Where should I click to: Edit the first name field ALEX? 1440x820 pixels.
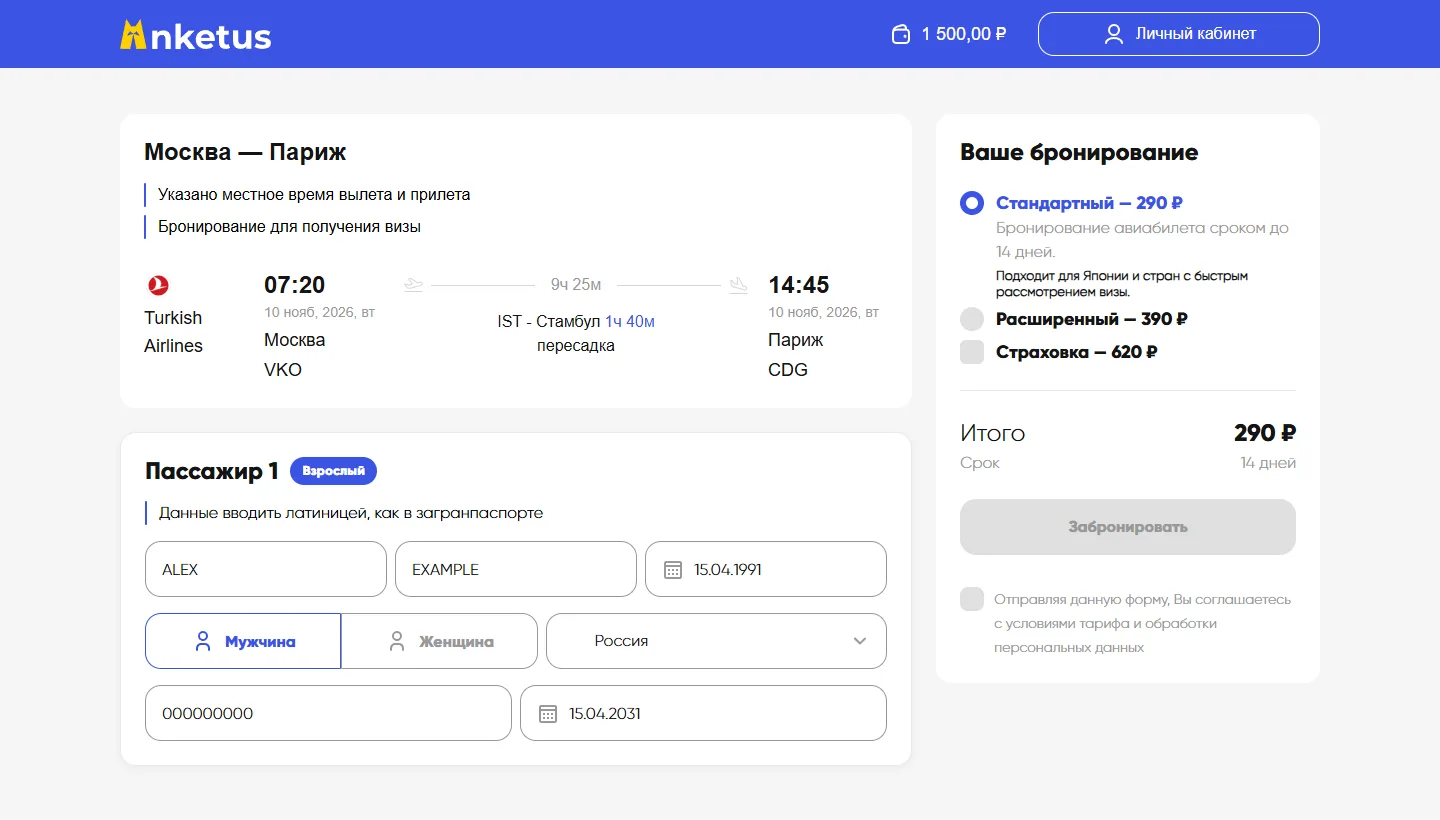point(266,570)
